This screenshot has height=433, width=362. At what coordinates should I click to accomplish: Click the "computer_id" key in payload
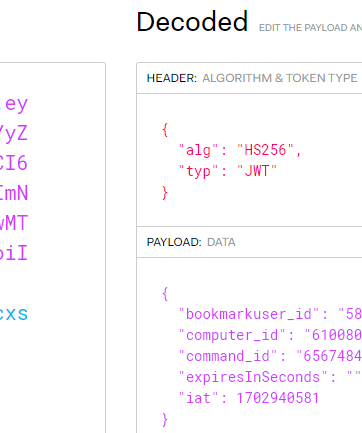(x=232, y=335)
